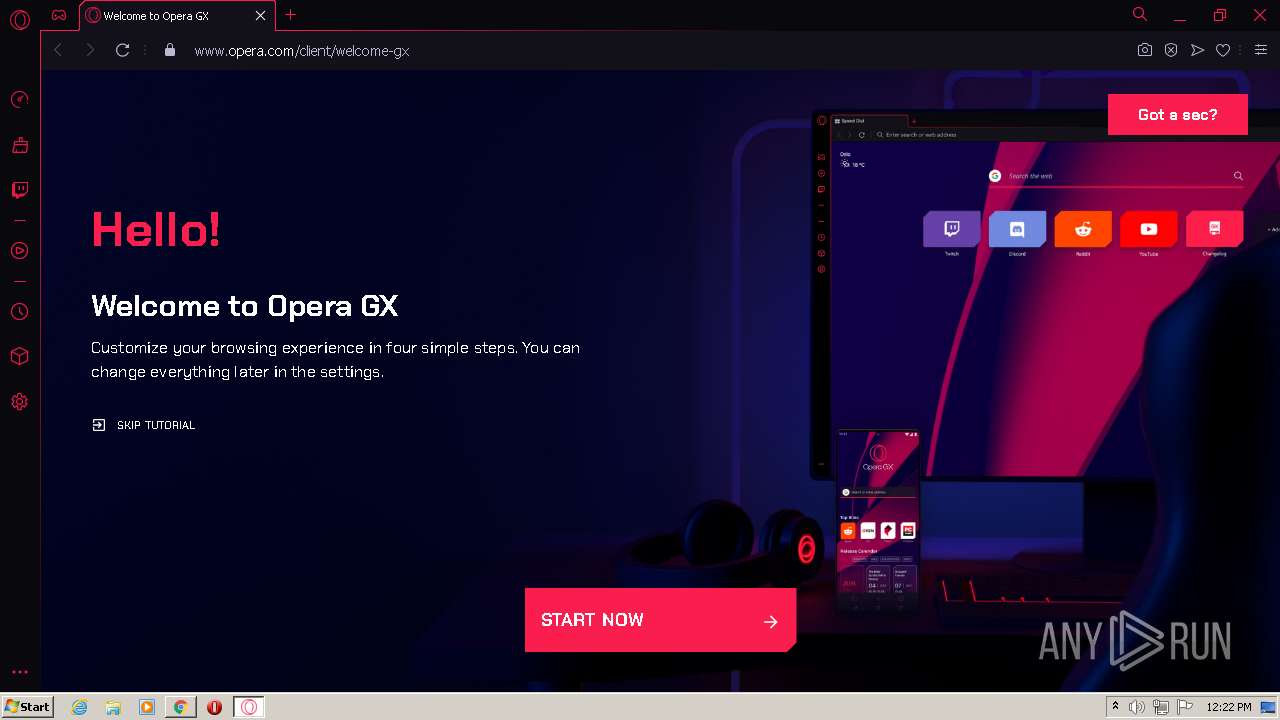Viewport: 1280px width, 720px height.
Task: Open a new tab with plus button
Action: click(291, 15)
